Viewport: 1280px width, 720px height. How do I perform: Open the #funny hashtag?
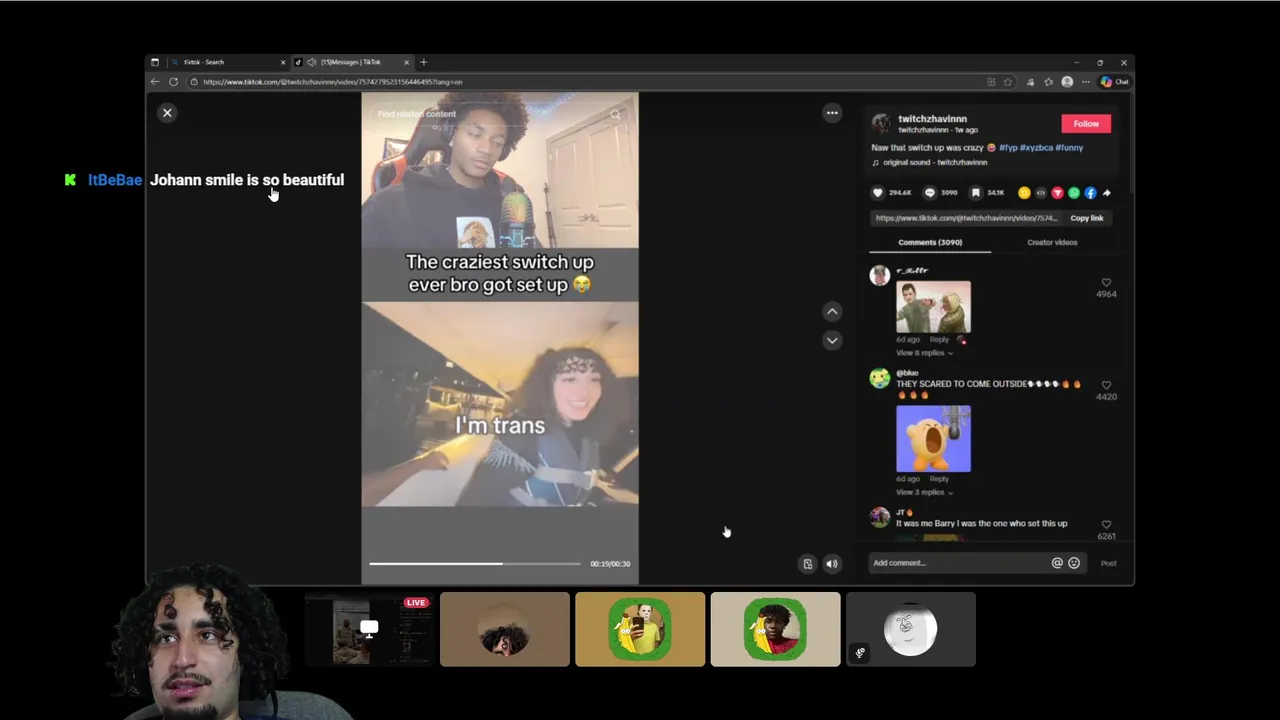click(1069, 147)
